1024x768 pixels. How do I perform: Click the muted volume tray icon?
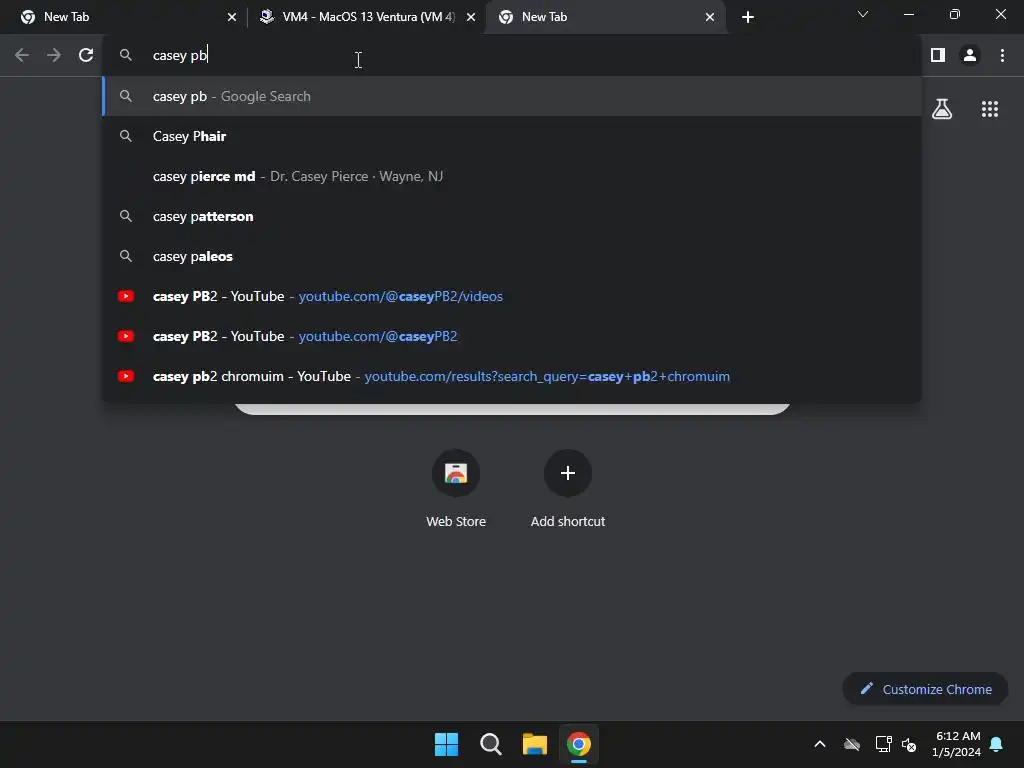pyautogui.click(x=909, y=744)
